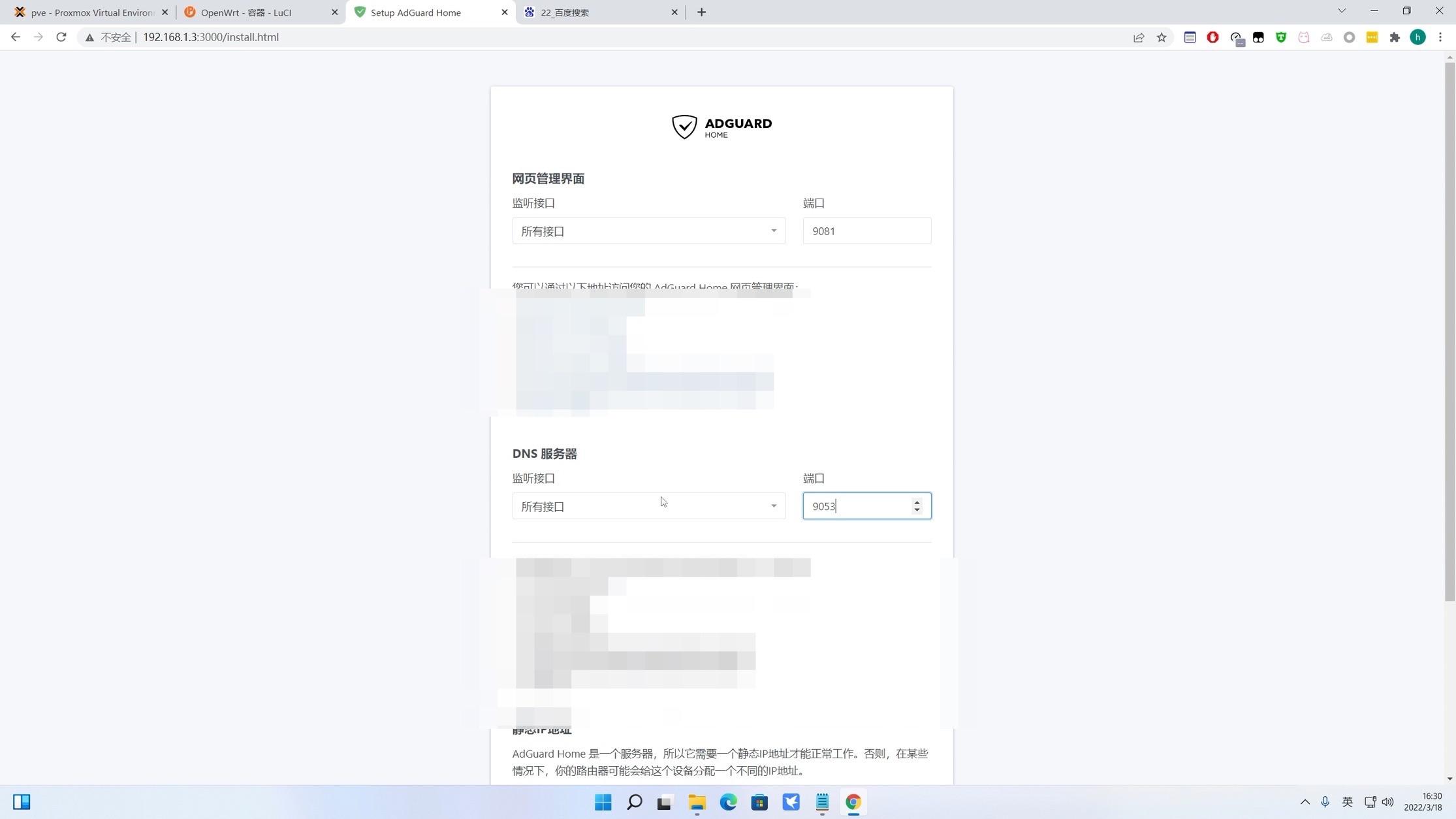Toggle the Windows language indicator 英
Image resolution: width=1456 pixels, height=819 pixels.
[x=1348, y=802]
